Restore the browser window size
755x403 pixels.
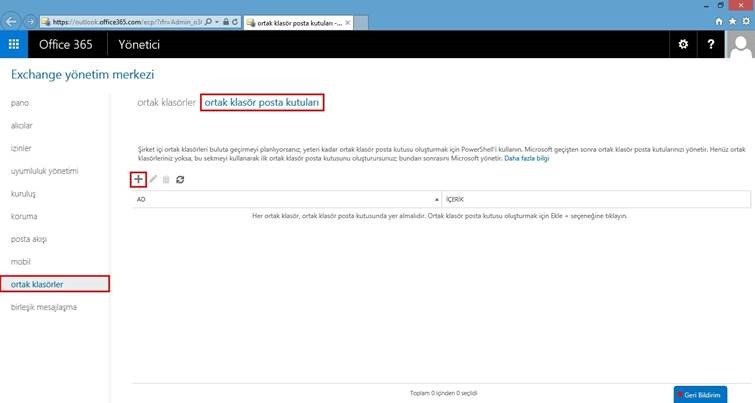tap(720, 5)
